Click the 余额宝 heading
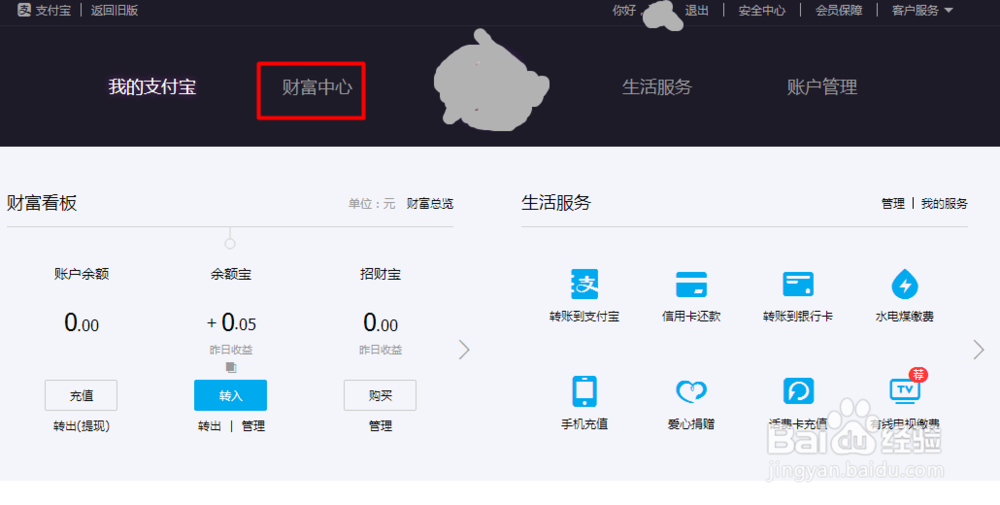This screenshot has width=1000, height=505. pyautogui.click(x=231, y=274)
